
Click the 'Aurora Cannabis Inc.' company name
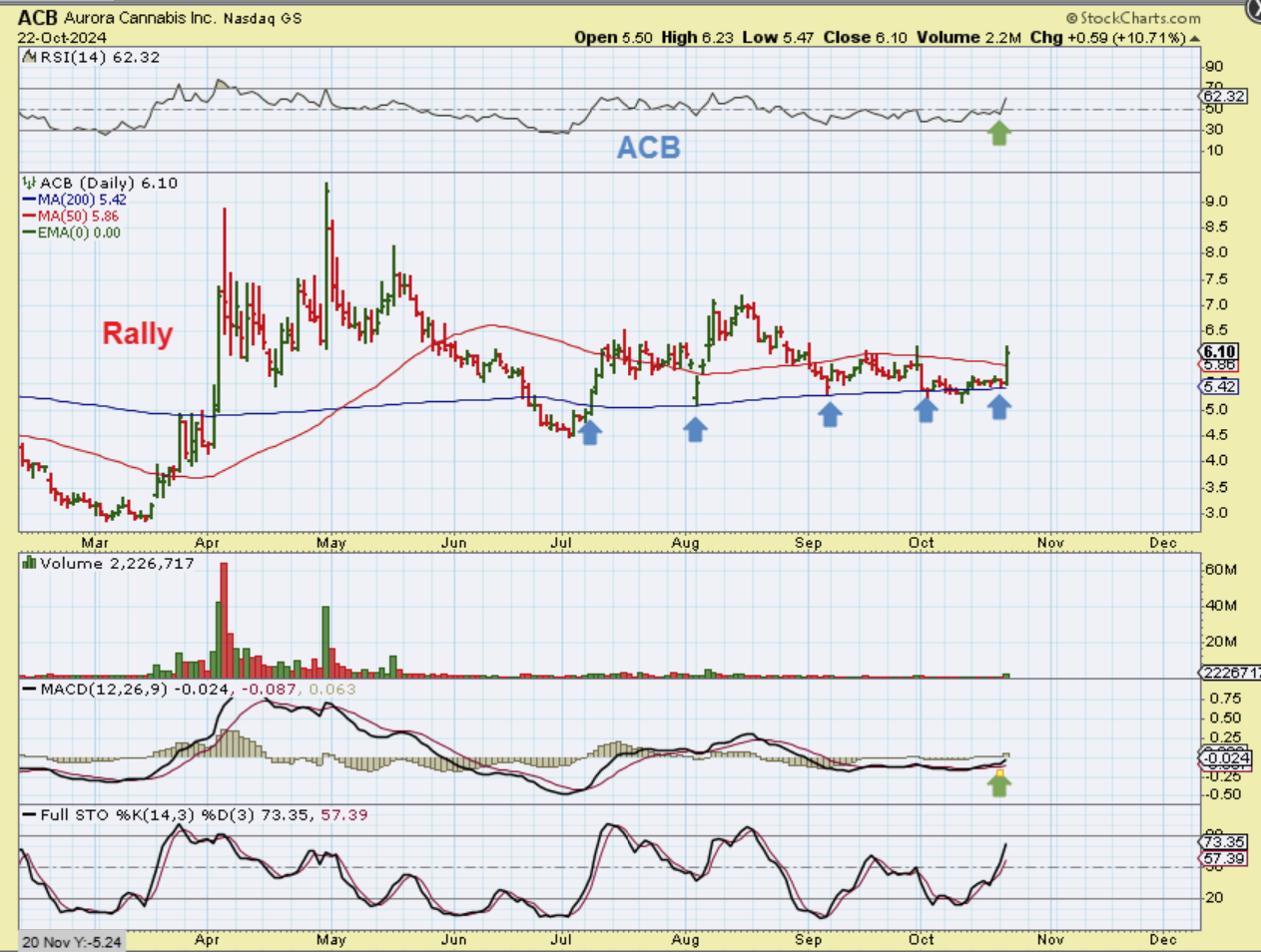[139, 18]
